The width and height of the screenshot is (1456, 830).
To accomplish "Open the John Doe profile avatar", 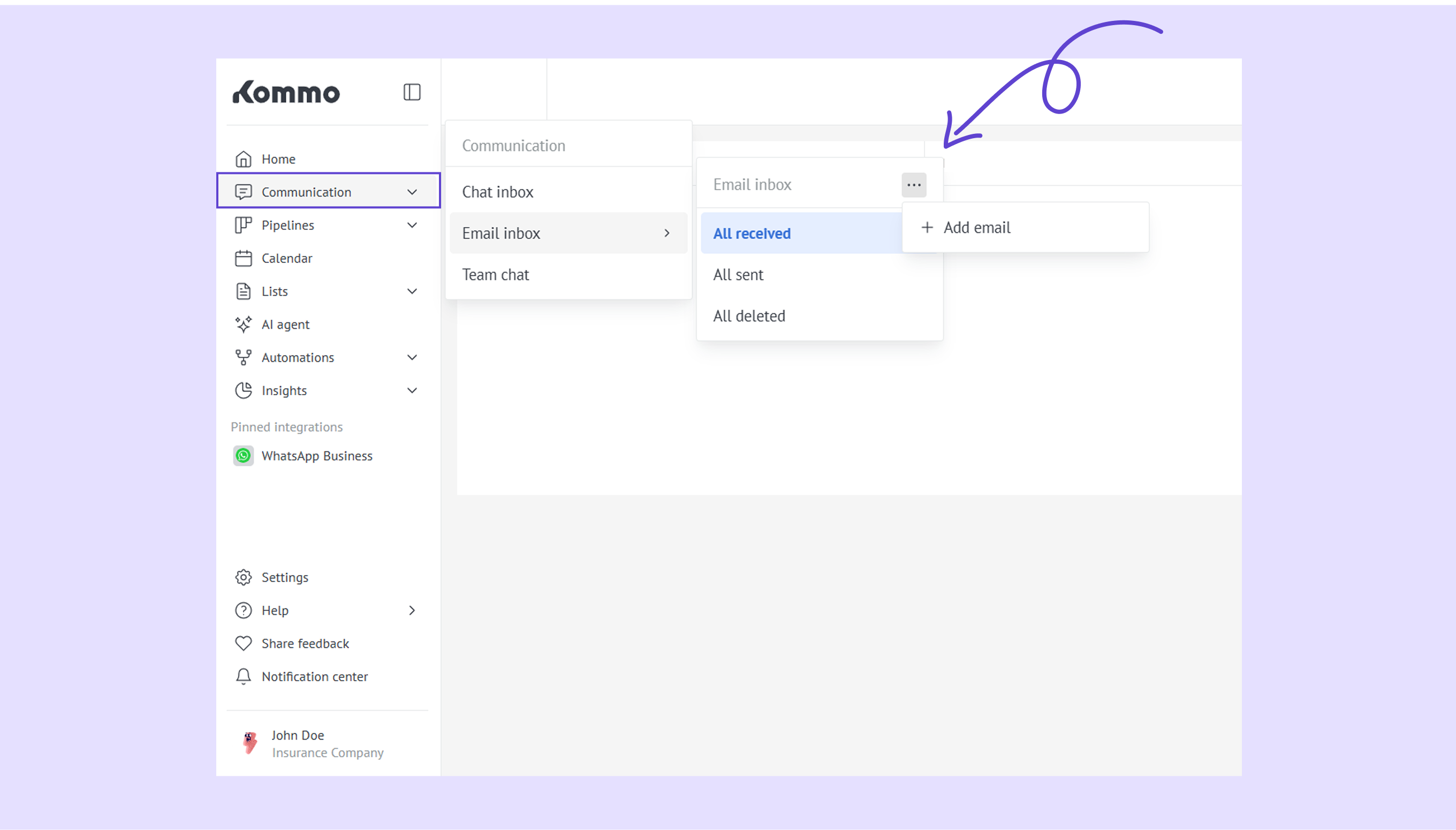I will click(x=249, y=743).
